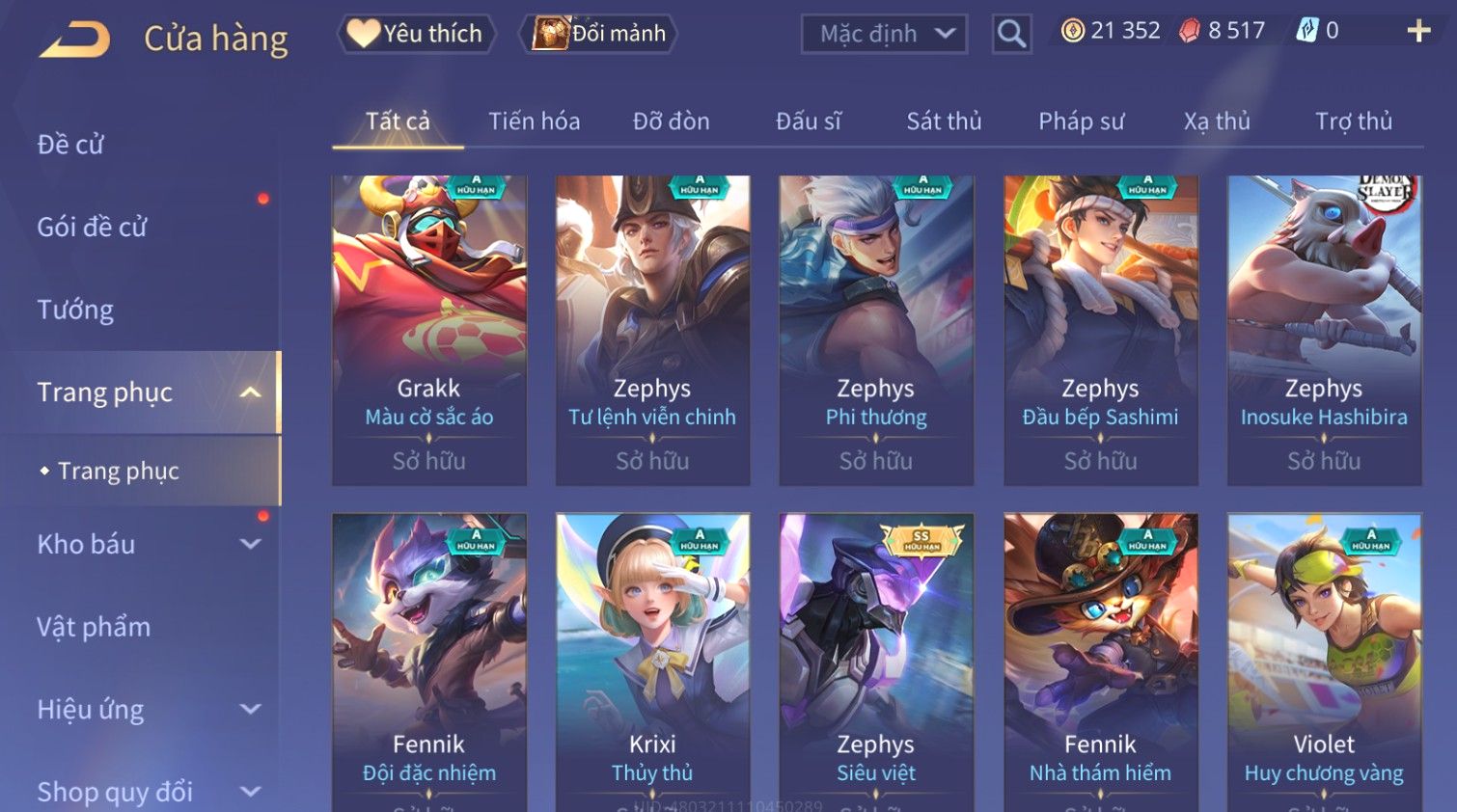Screen dimensions: 1457x812
Task: Open Tướng in the sidebar
Action: 75,310
